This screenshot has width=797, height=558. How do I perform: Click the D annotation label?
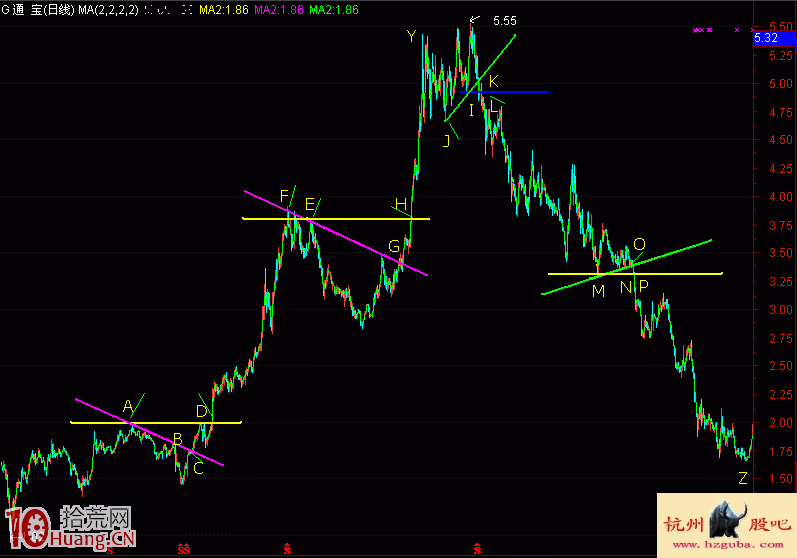pos(201,411)
